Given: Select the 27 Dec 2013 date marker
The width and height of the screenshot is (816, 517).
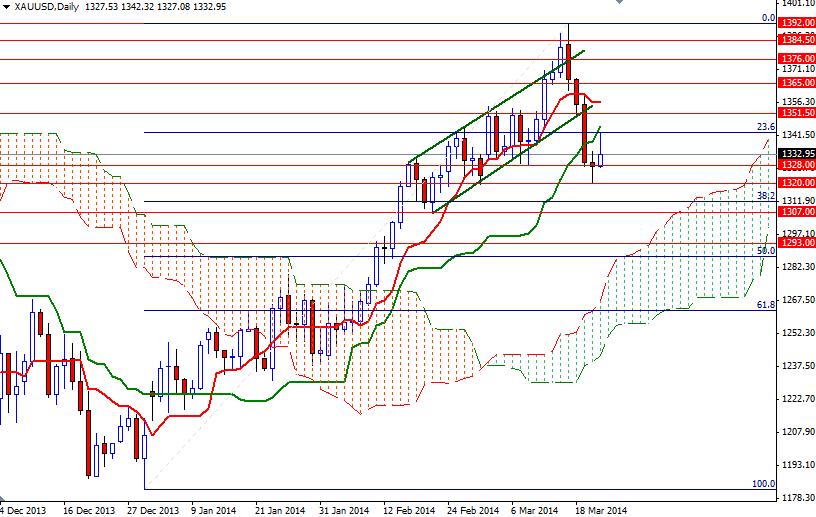Looking at the screenshot, I should click(152, 508).
